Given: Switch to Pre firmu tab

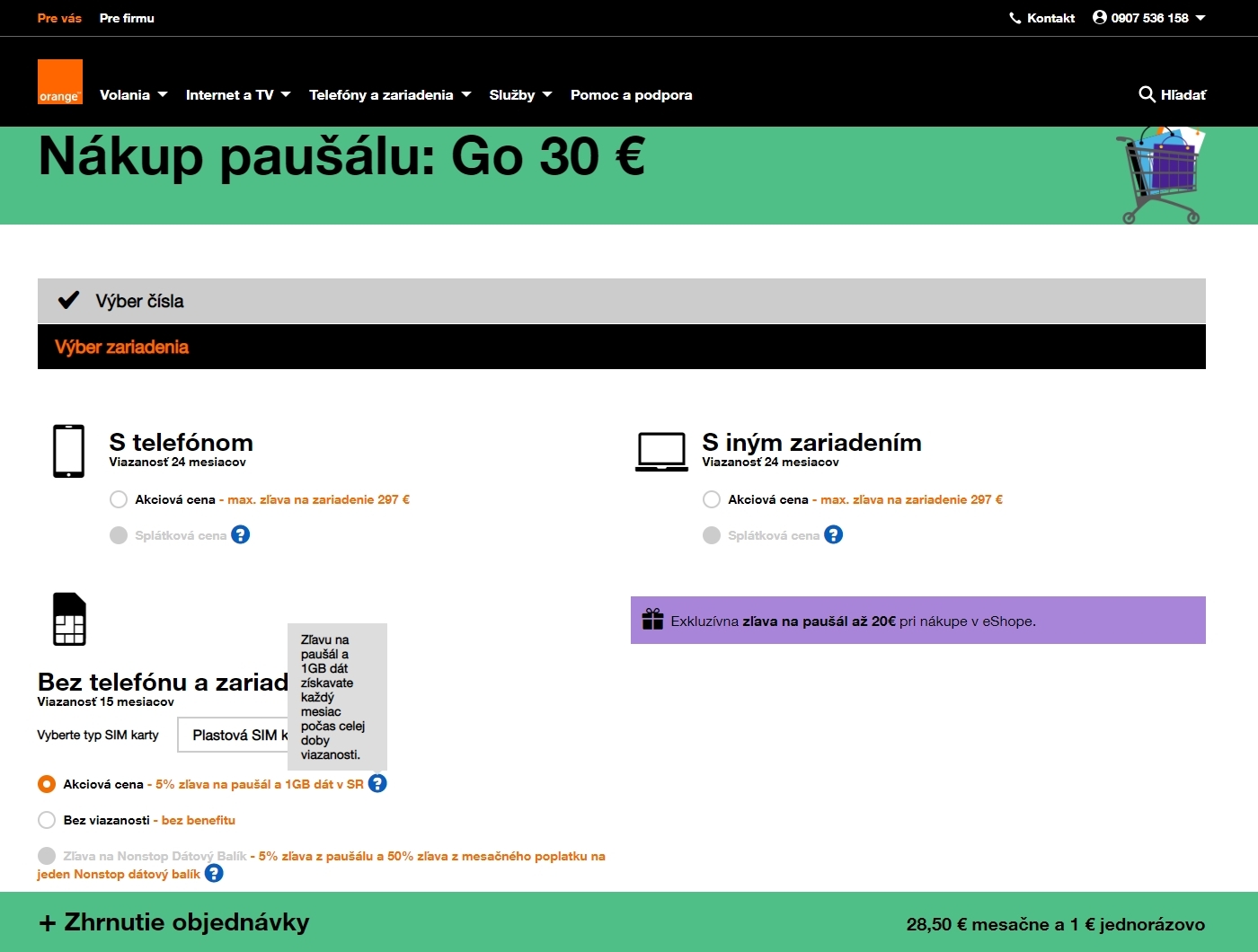Looking at the screenshot, I should point(127,18).
